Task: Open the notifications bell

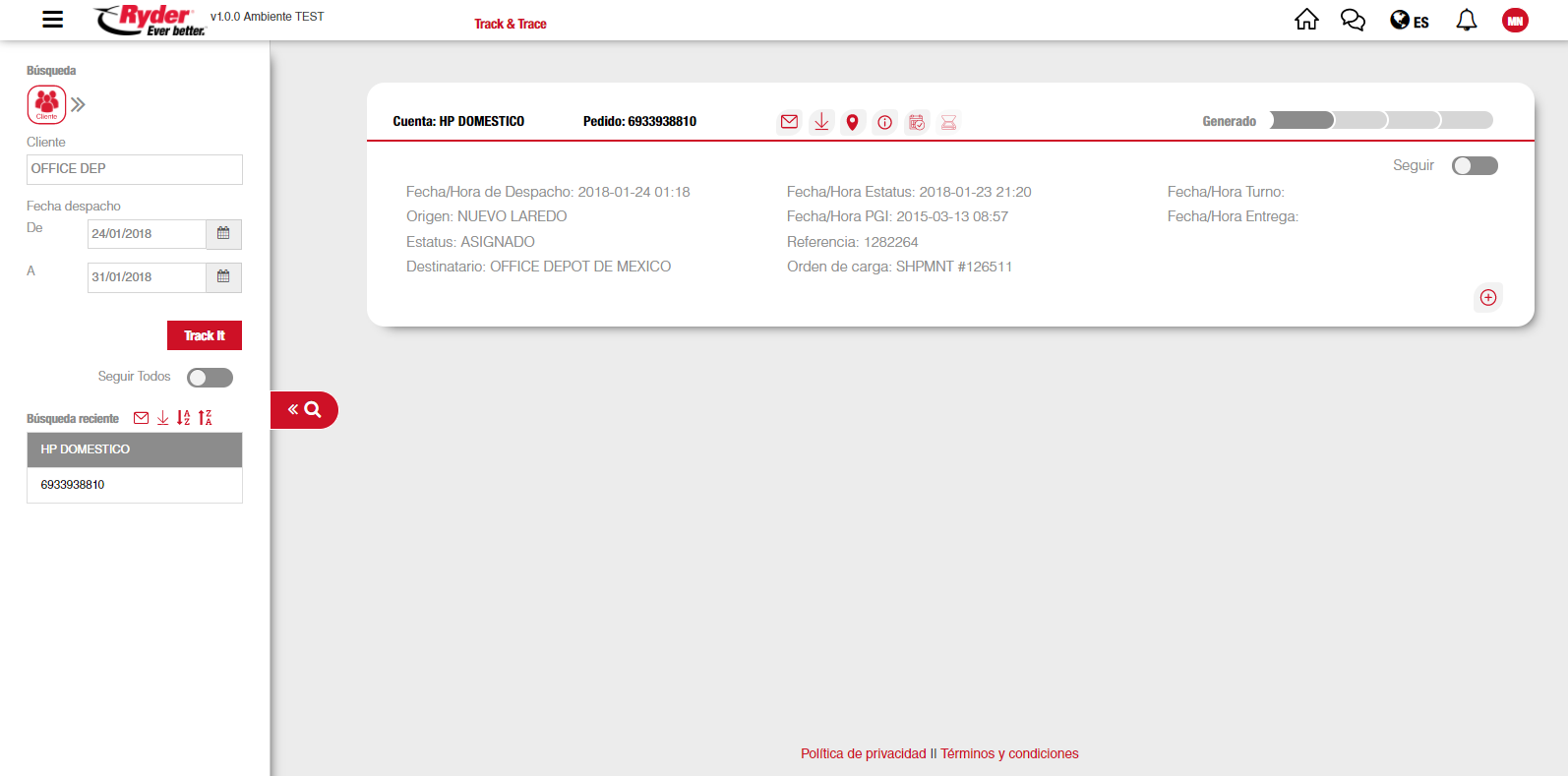Action: [x=1466, y=21]
